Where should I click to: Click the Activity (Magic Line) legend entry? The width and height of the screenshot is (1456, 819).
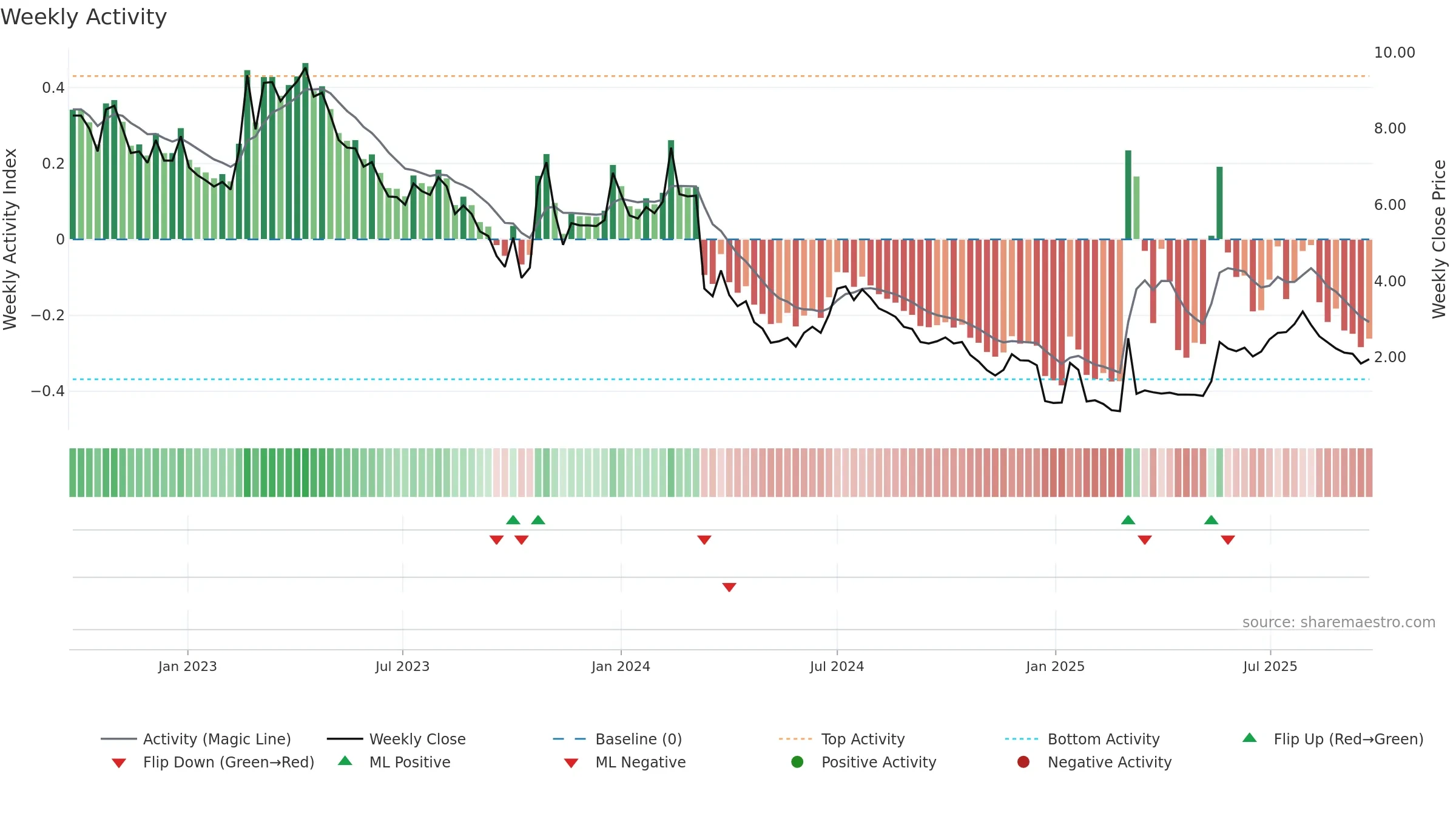[x=196, y=739]
